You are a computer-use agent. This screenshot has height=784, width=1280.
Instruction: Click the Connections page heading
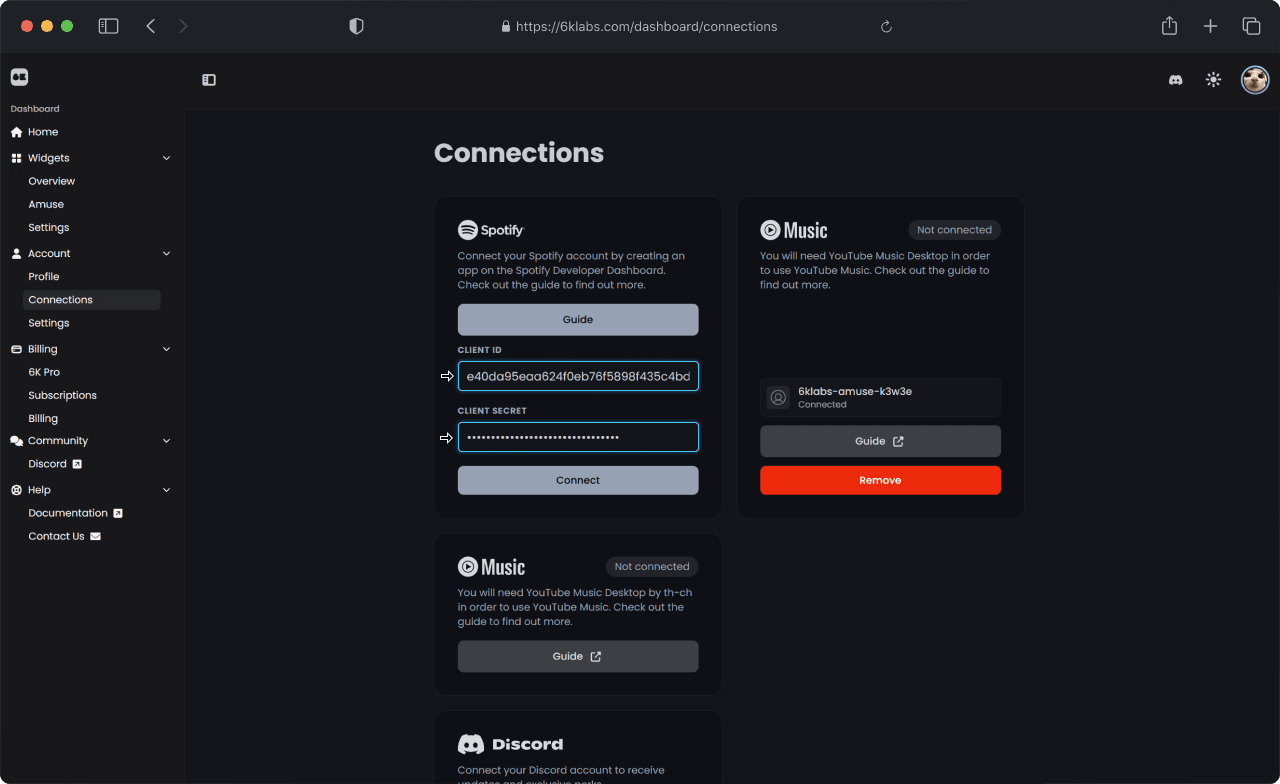tap(519, 153)
